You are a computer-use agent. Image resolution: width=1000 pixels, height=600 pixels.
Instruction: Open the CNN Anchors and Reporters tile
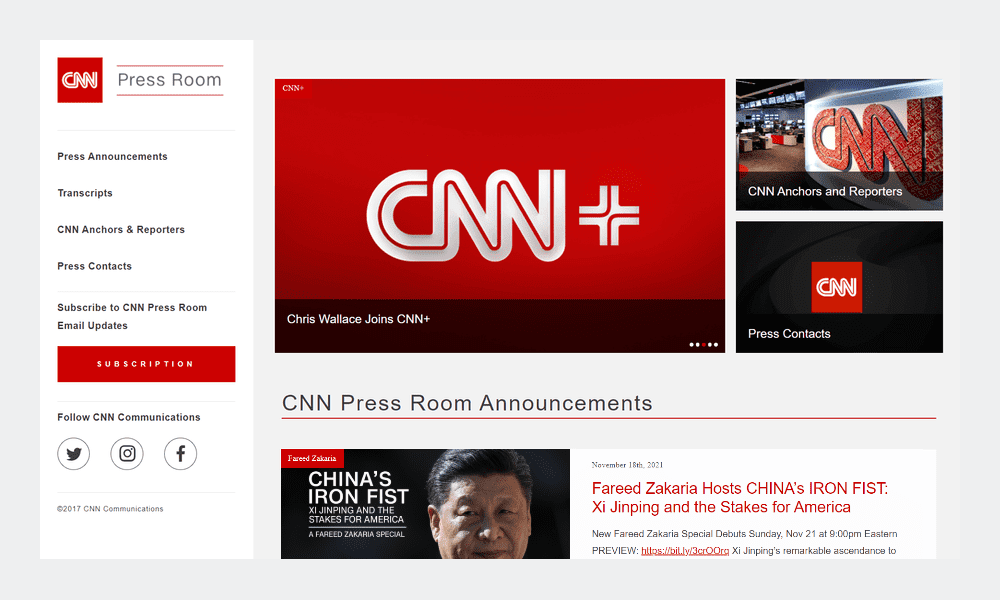tap(839, 145)
